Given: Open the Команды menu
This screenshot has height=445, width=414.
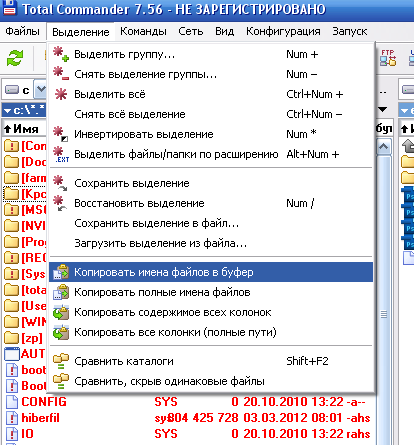Looking at the screenshot, I should pos(143,31).
